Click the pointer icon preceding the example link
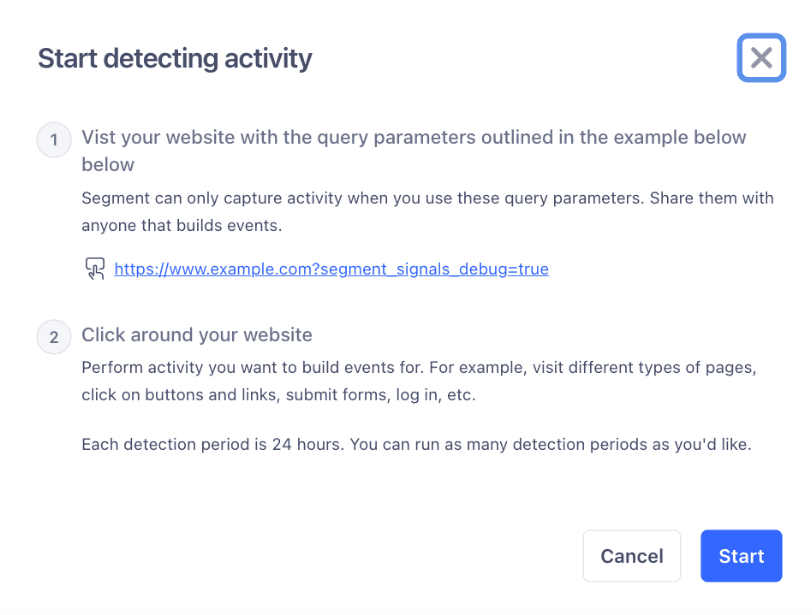The height and width of the screenshot is (615, 812). point(95,268)
